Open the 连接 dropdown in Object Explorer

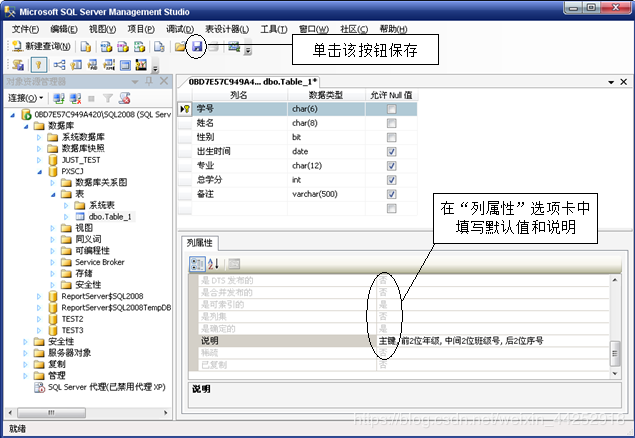point(26,99)
